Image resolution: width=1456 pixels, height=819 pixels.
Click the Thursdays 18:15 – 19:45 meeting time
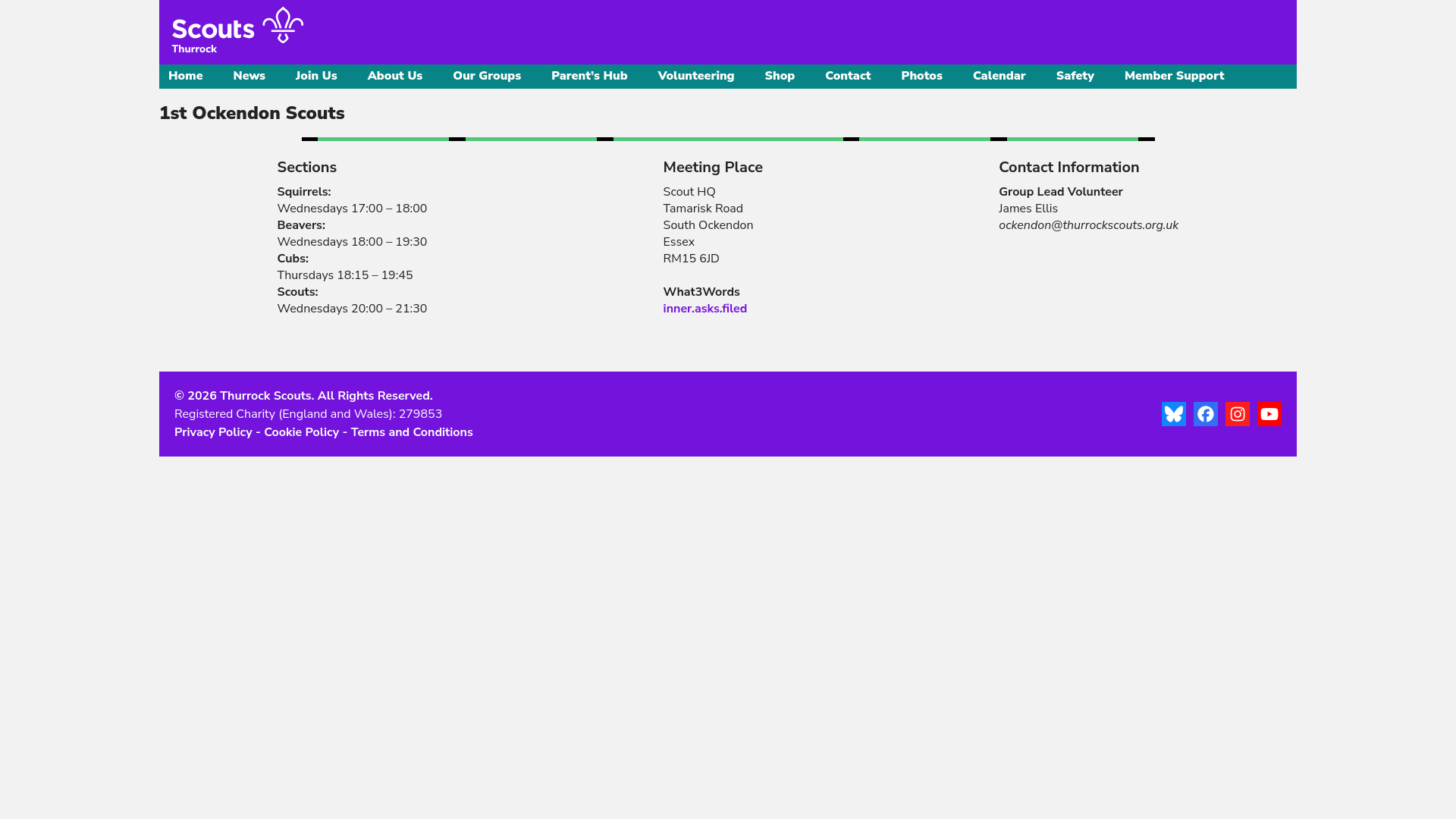coord(345,275)
